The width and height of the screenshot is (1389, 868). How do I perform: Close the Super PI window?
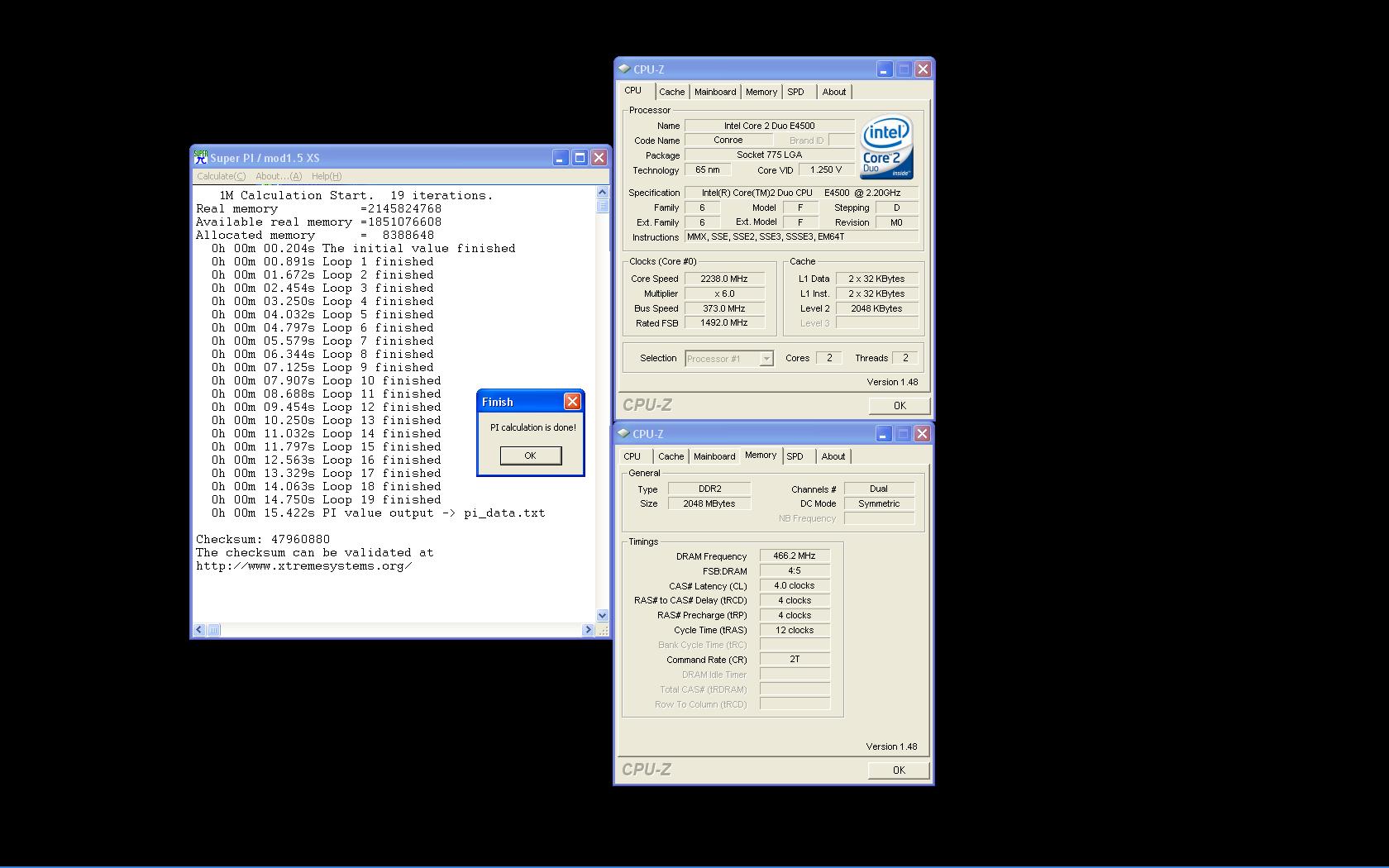pyautogui.click(x=599, y=157)
